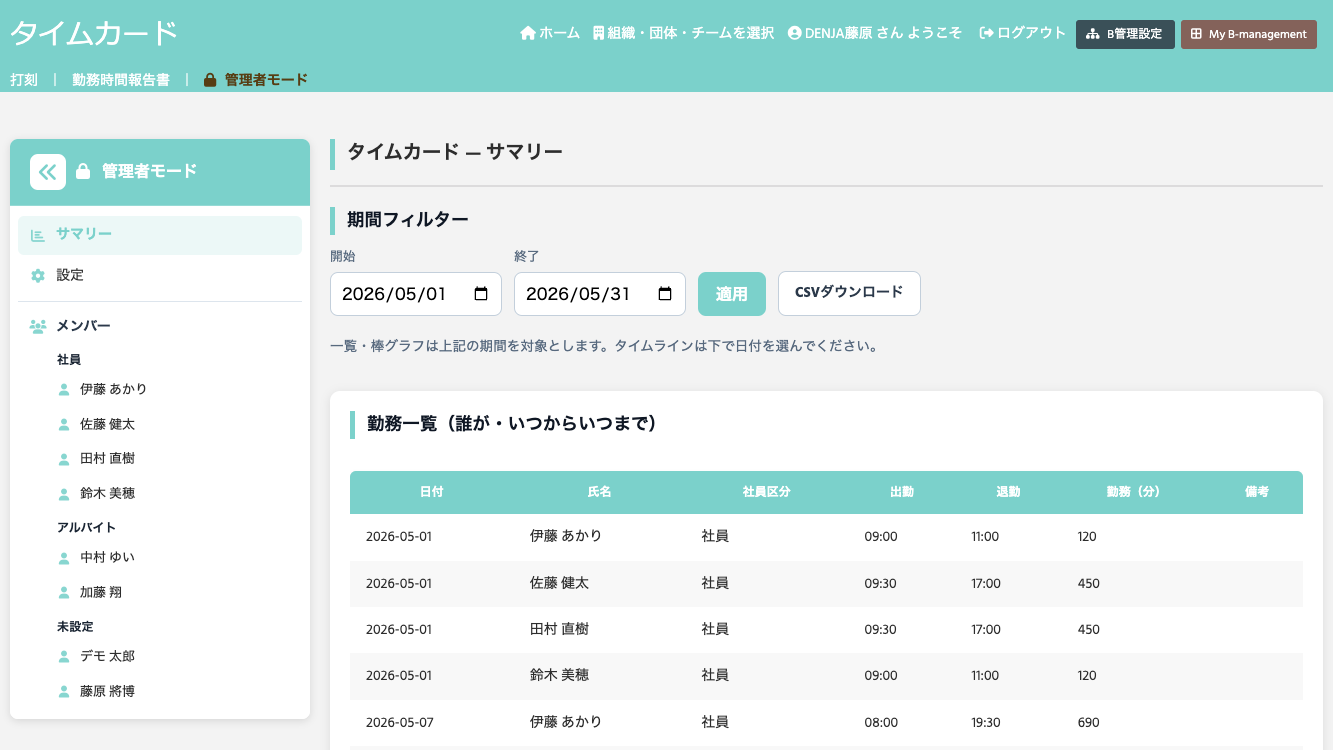Select member 佐藤 健太 in the sidebar
Viewport: 1333px width, 750px height.
pyautogui.click(x=107, y=424)
